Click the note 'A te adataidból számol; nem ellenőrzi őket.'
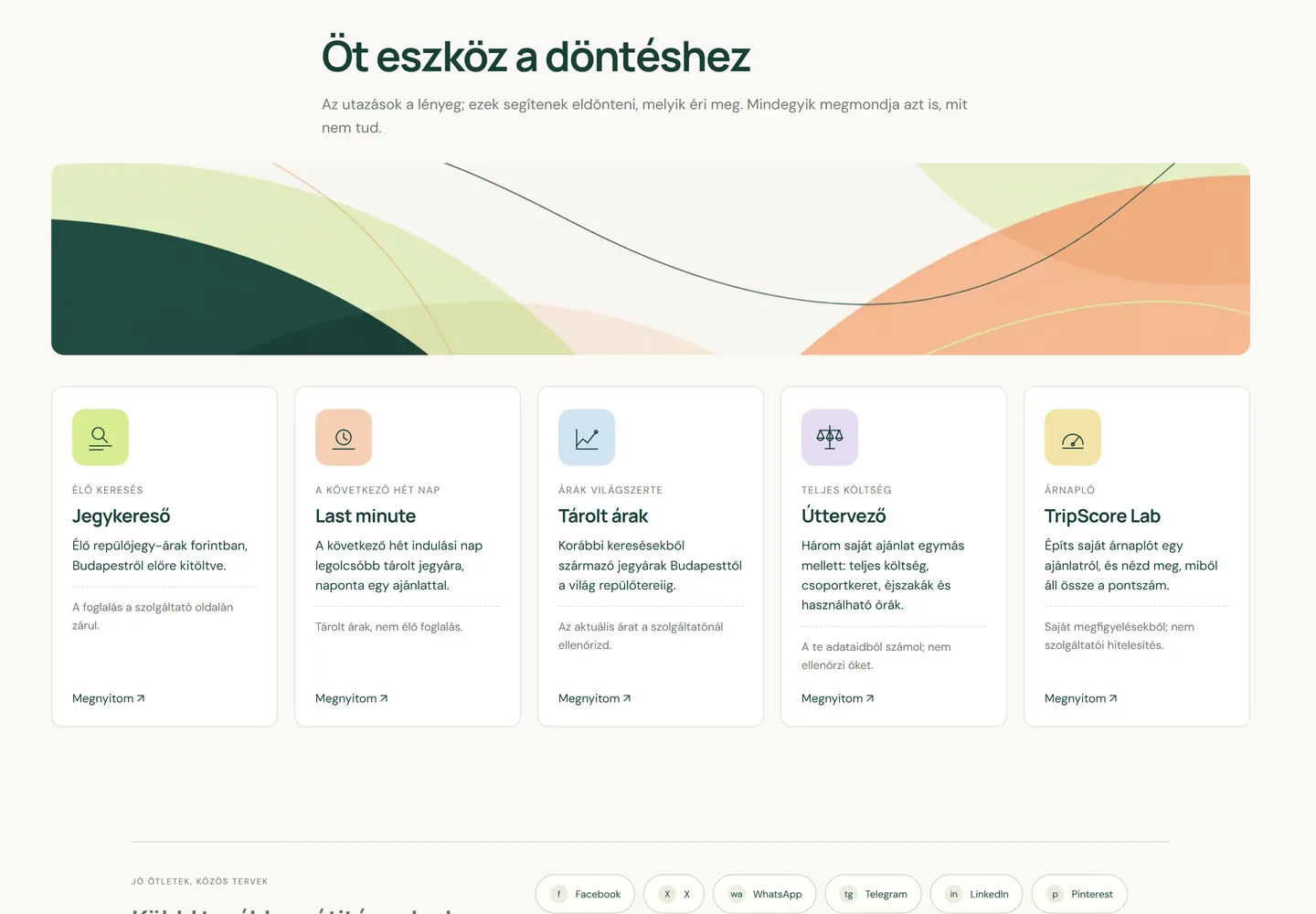The width and height of the screenshot is (1316, 914). click(x=876, y=656)
